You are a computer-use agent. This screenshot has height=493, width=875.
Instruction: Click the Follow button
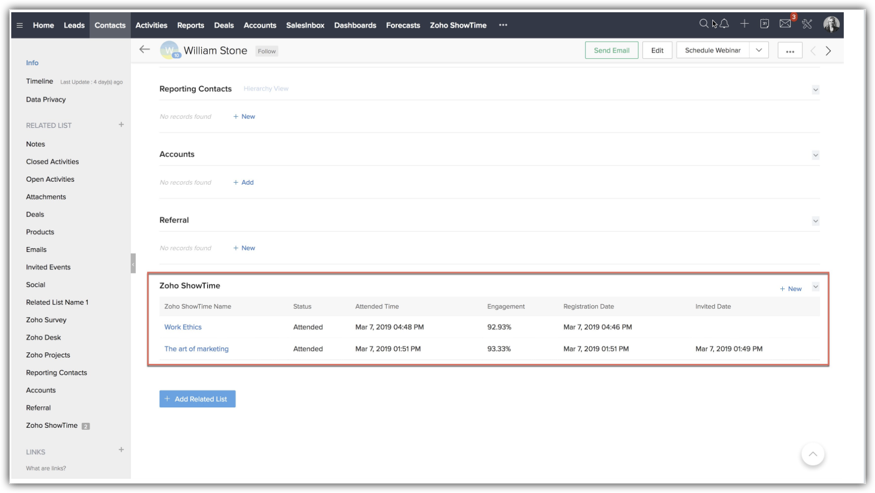coord(267,51)
